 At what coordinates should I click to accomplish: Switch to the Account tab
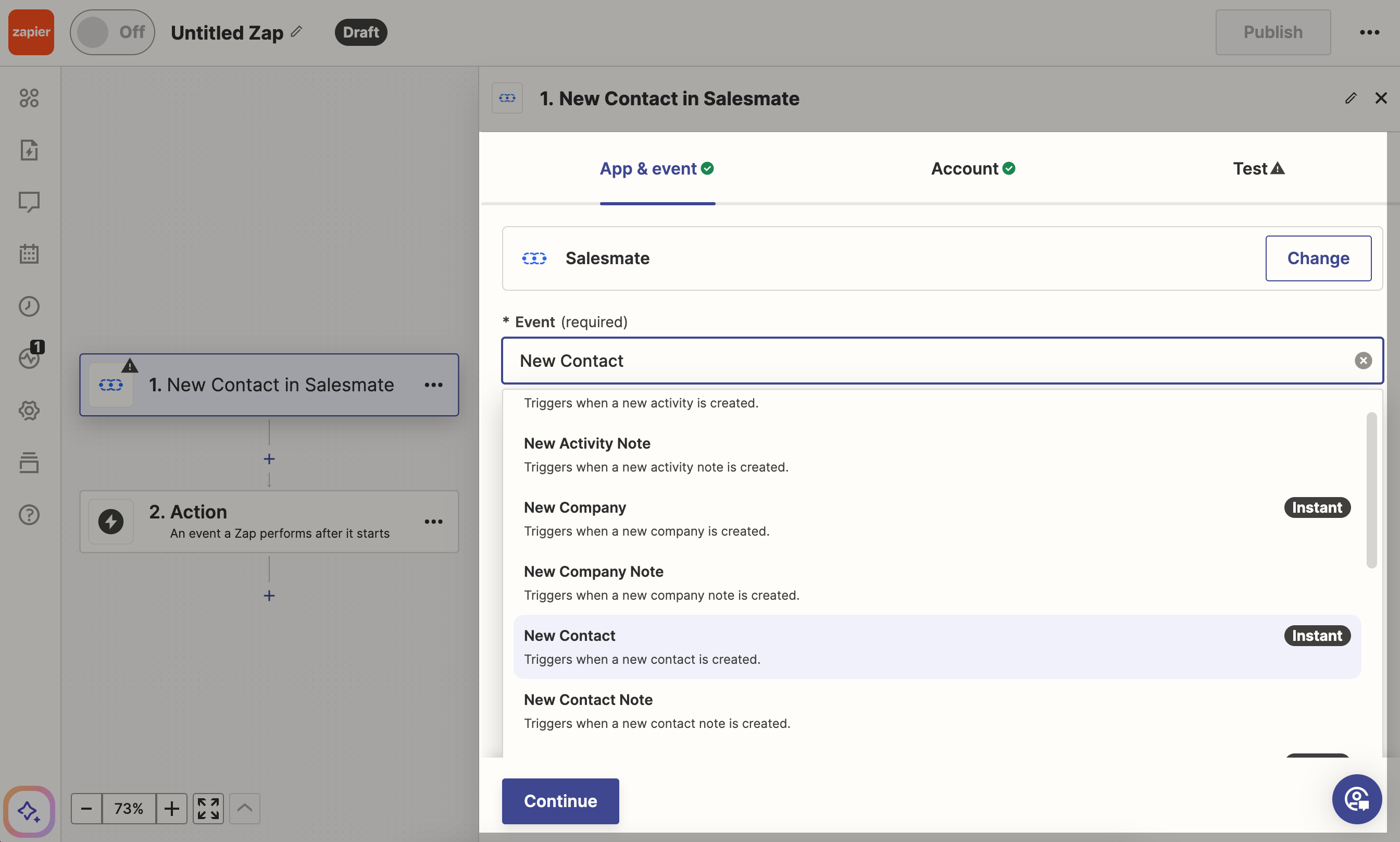pyautogui.click(x=973, y=168)
